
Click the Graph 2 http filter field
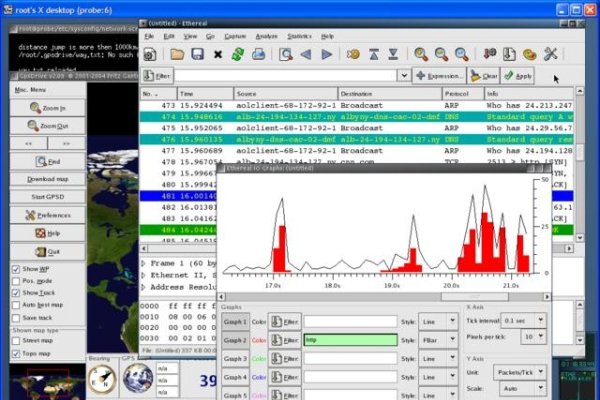pyautogui.click(x=350, y=340)
